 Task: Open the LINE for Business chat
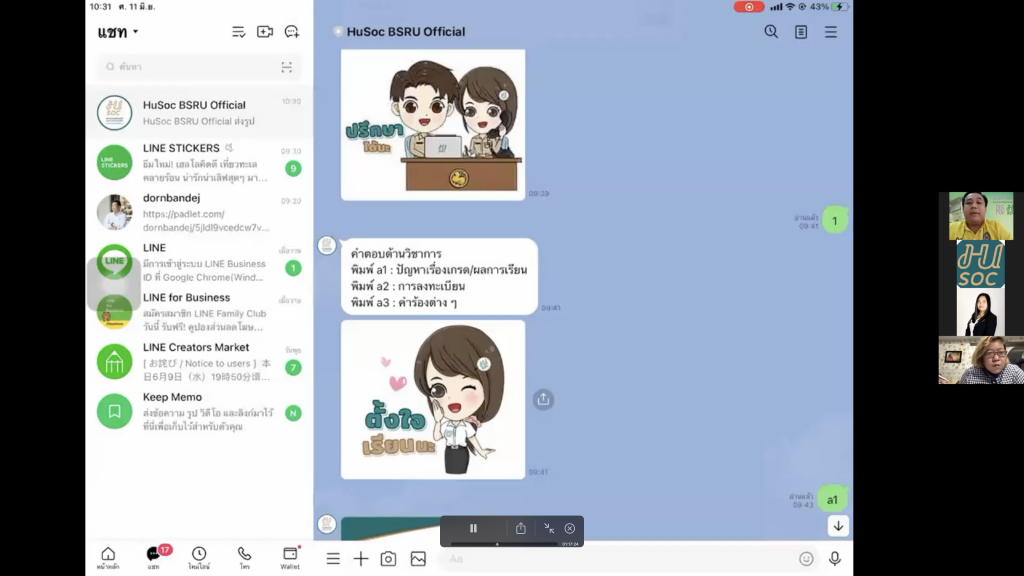pos(199,312)
